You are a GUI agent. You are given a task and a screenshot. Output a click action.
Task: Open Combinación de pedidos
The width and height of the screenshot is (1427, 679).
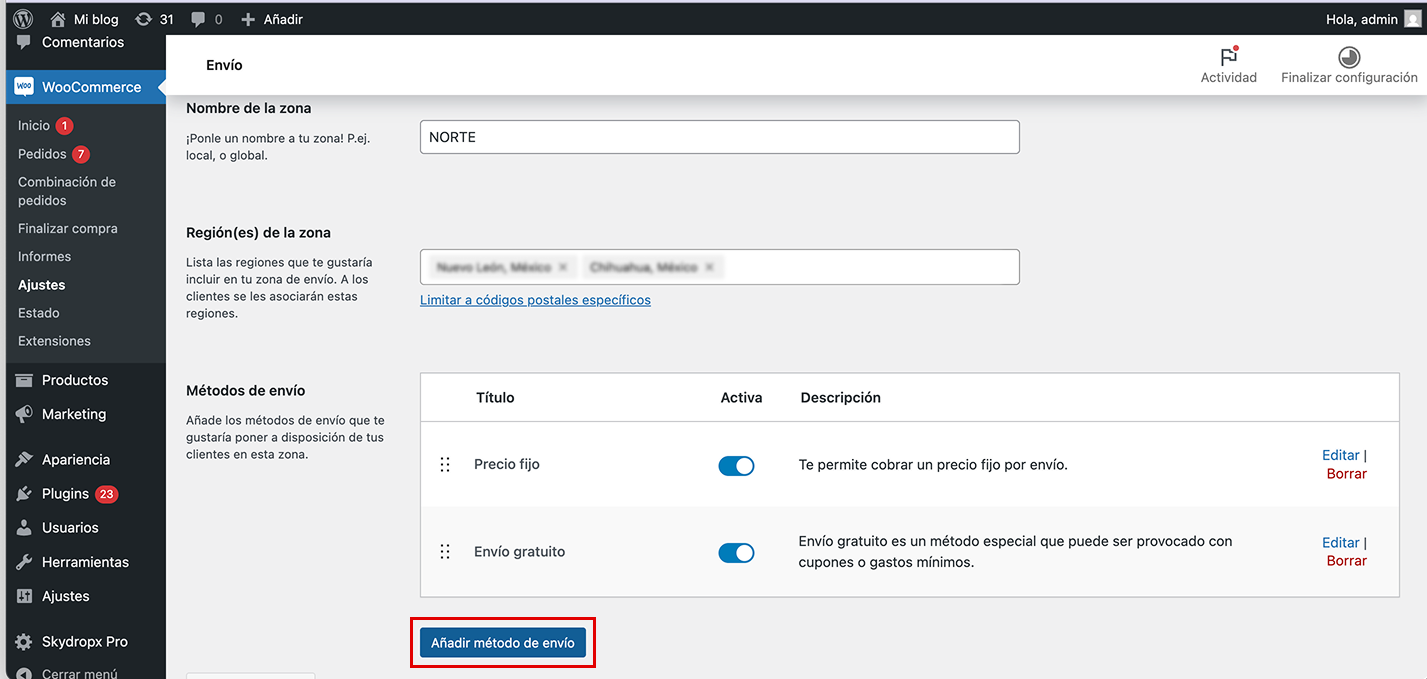click(67, 191)
